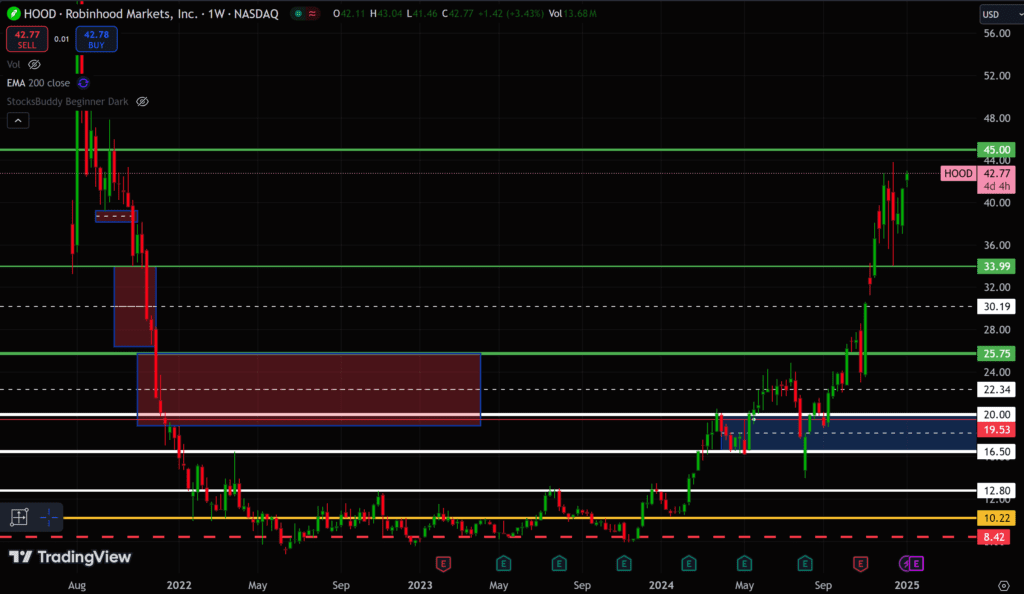The height and width of the screenshot is (594, 1024).
Task: Click green earnings marker left of Sep 2023
Action: tap(559, 563)
